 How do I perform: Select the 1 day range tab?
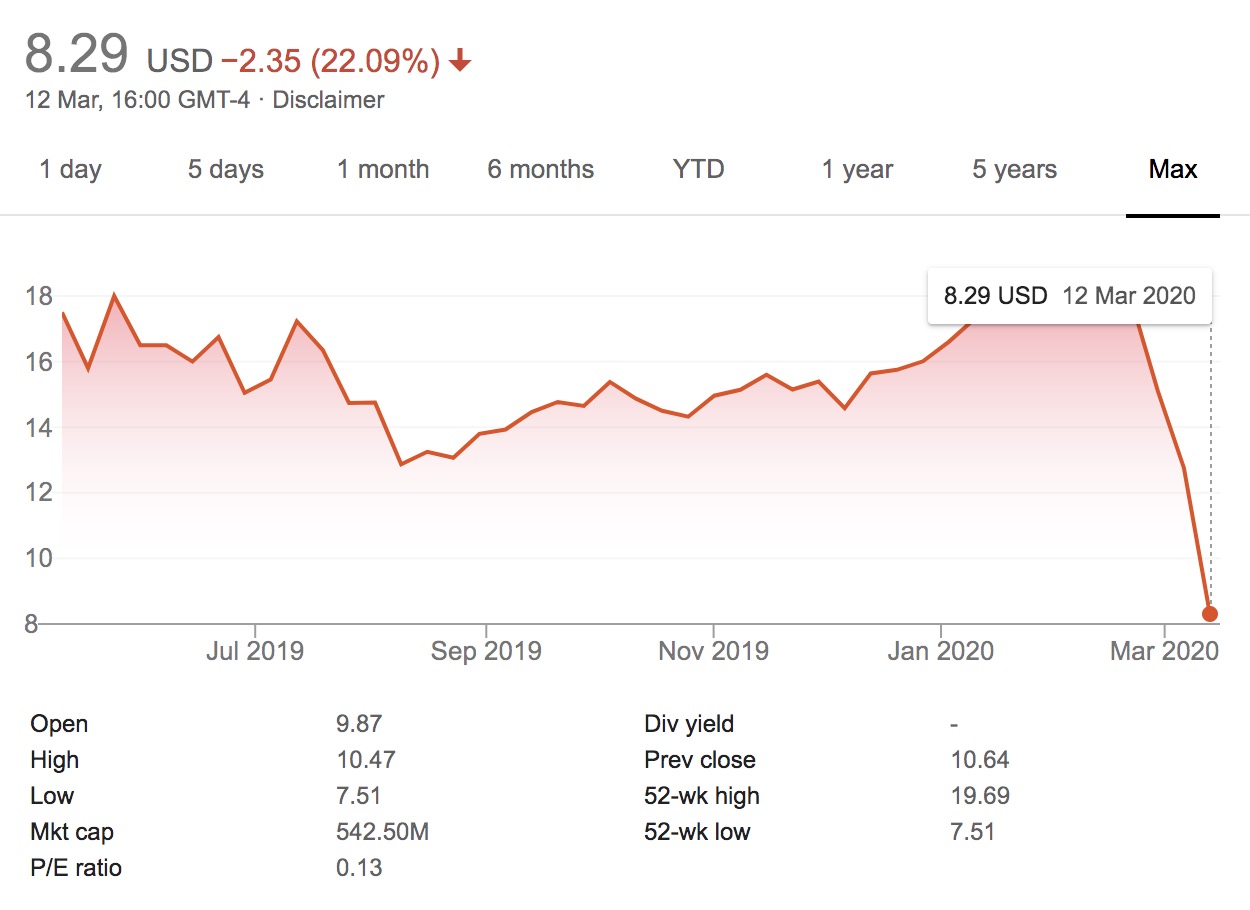70,170
